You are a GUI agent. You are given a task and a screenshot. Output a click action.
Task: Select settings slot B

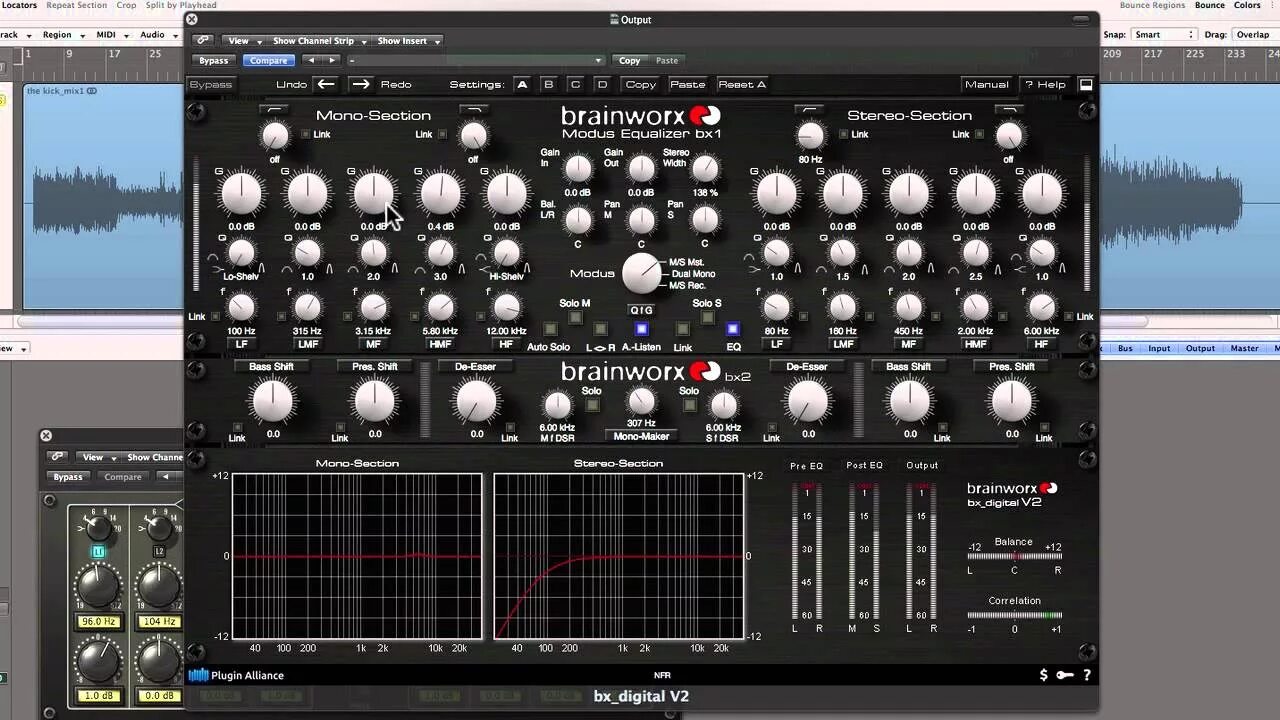548,85
